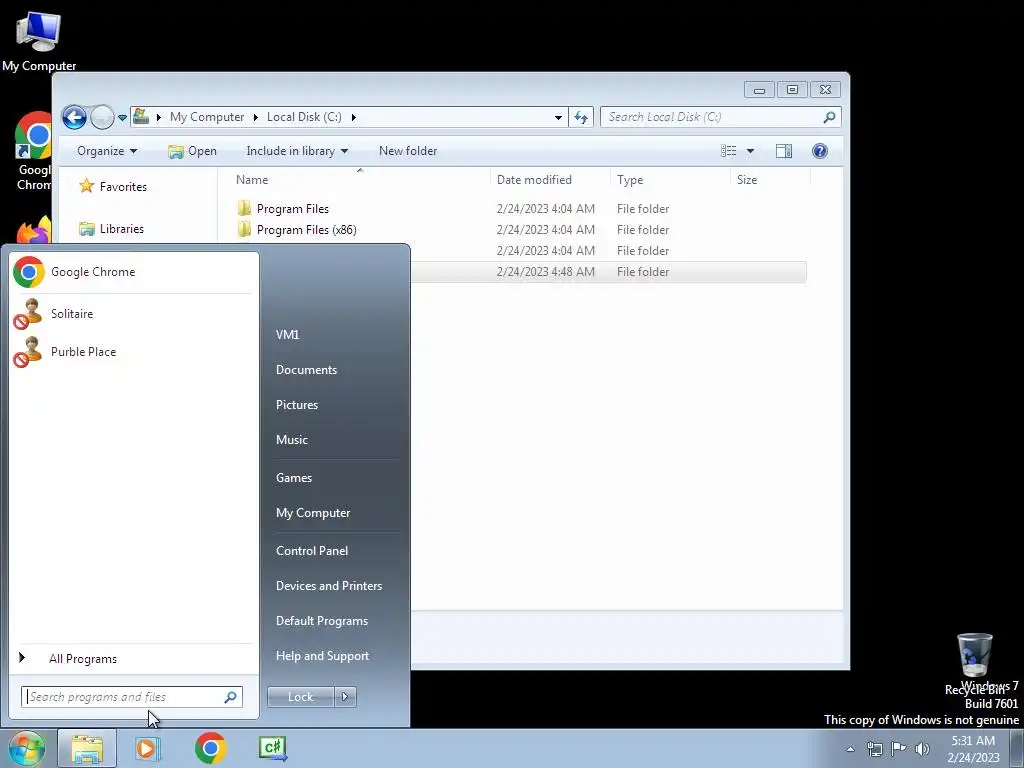Open VM1 user folder

click(x=287, y=334)
